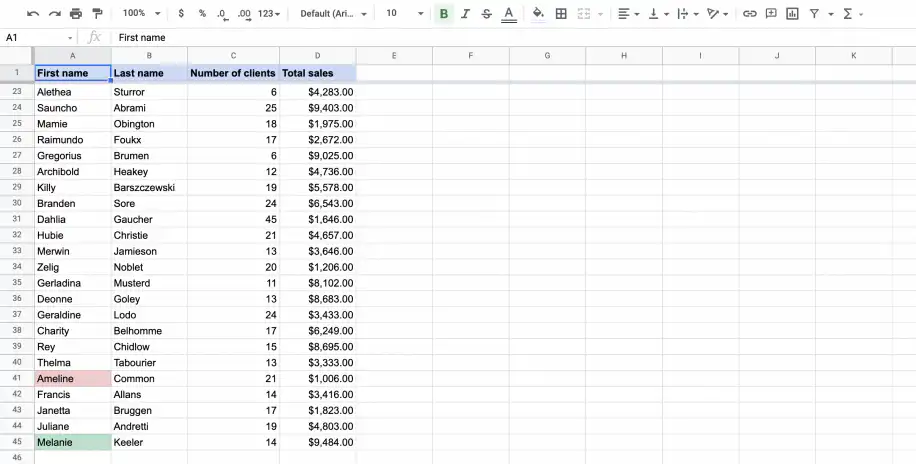This screenshot has height=464, width=916.
Task: Select the cell $8,102.00
Action: [317, 283]
